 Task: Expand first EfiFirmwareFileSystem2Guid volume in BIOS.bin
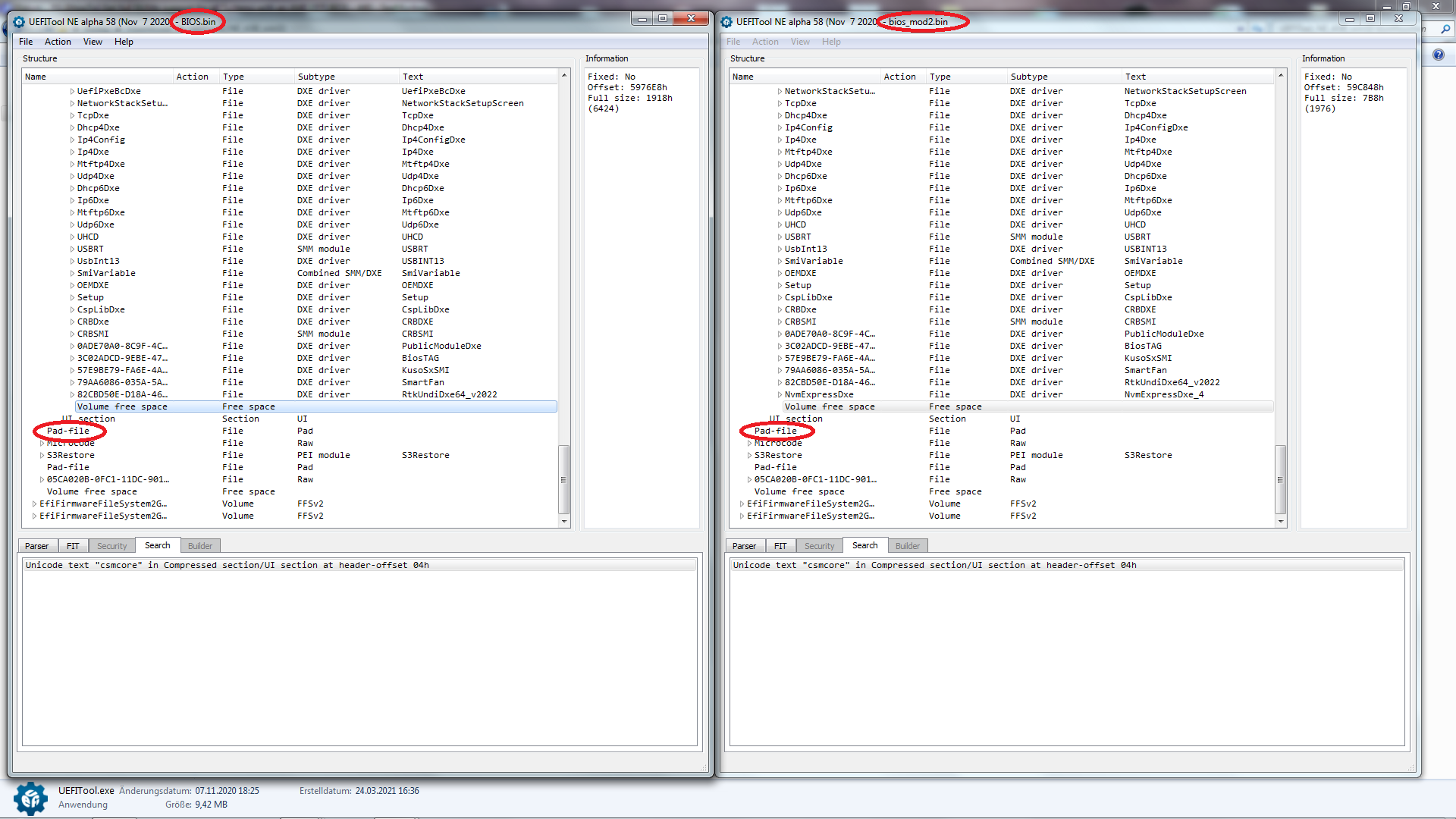[x=35, y=504]
